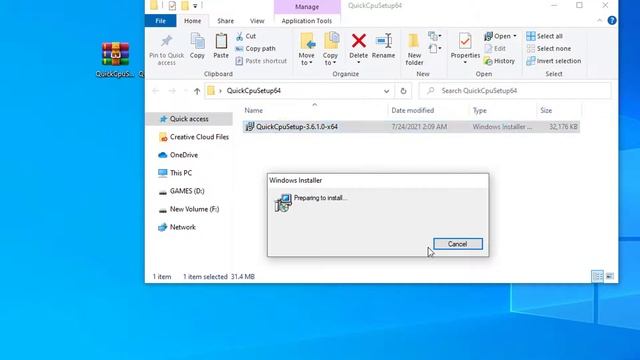Screen dimensions: 640x360
Task: Switch to Large icons view
Action: pos(609,277)
